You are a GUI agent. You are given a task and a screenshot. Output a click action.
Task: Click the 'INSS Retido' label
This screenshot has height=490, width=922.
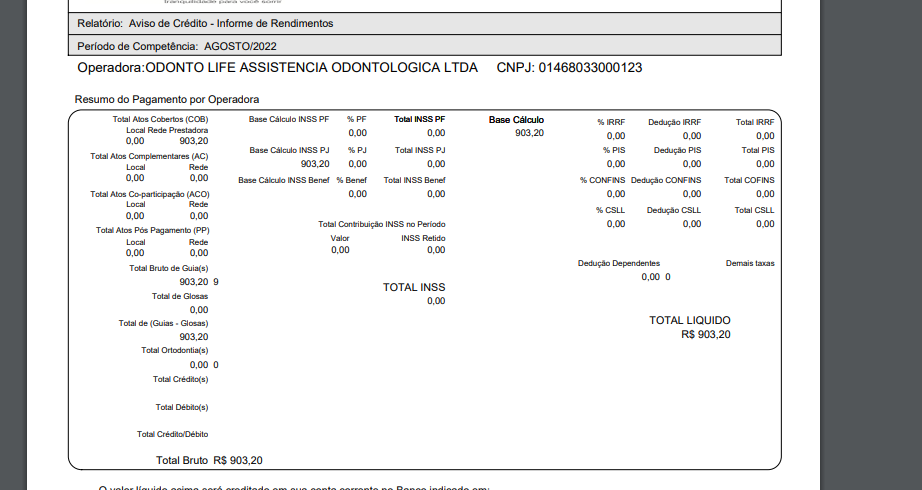click(423, 239)
